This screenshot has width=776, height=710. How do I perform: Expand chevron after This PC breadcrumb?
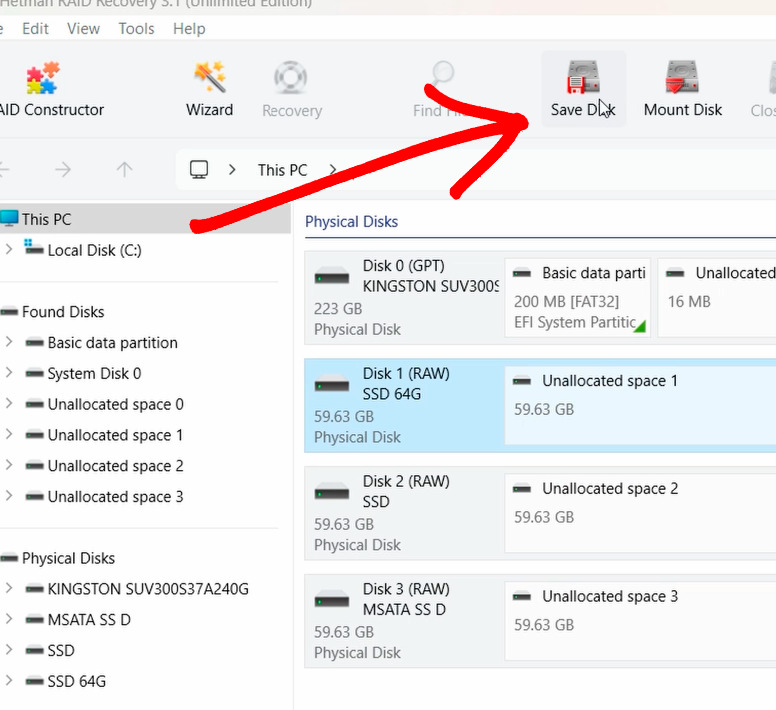(333, 170)
